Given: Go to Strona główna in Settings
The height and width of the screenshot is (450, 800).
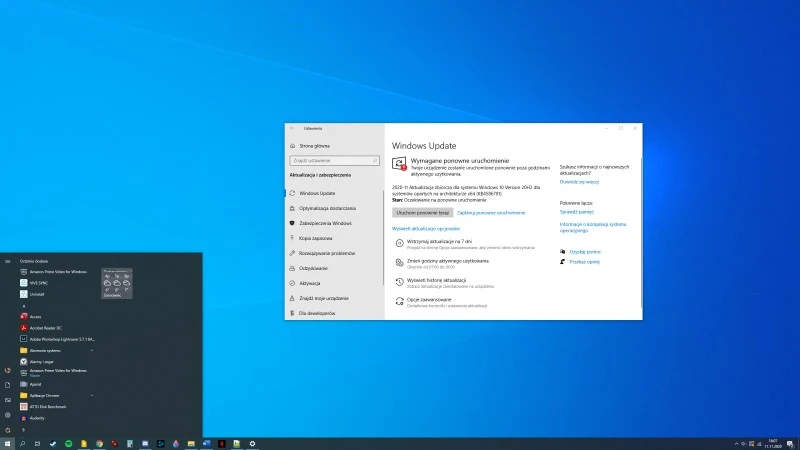Looking at the screenshot, I should pos(314,146).
